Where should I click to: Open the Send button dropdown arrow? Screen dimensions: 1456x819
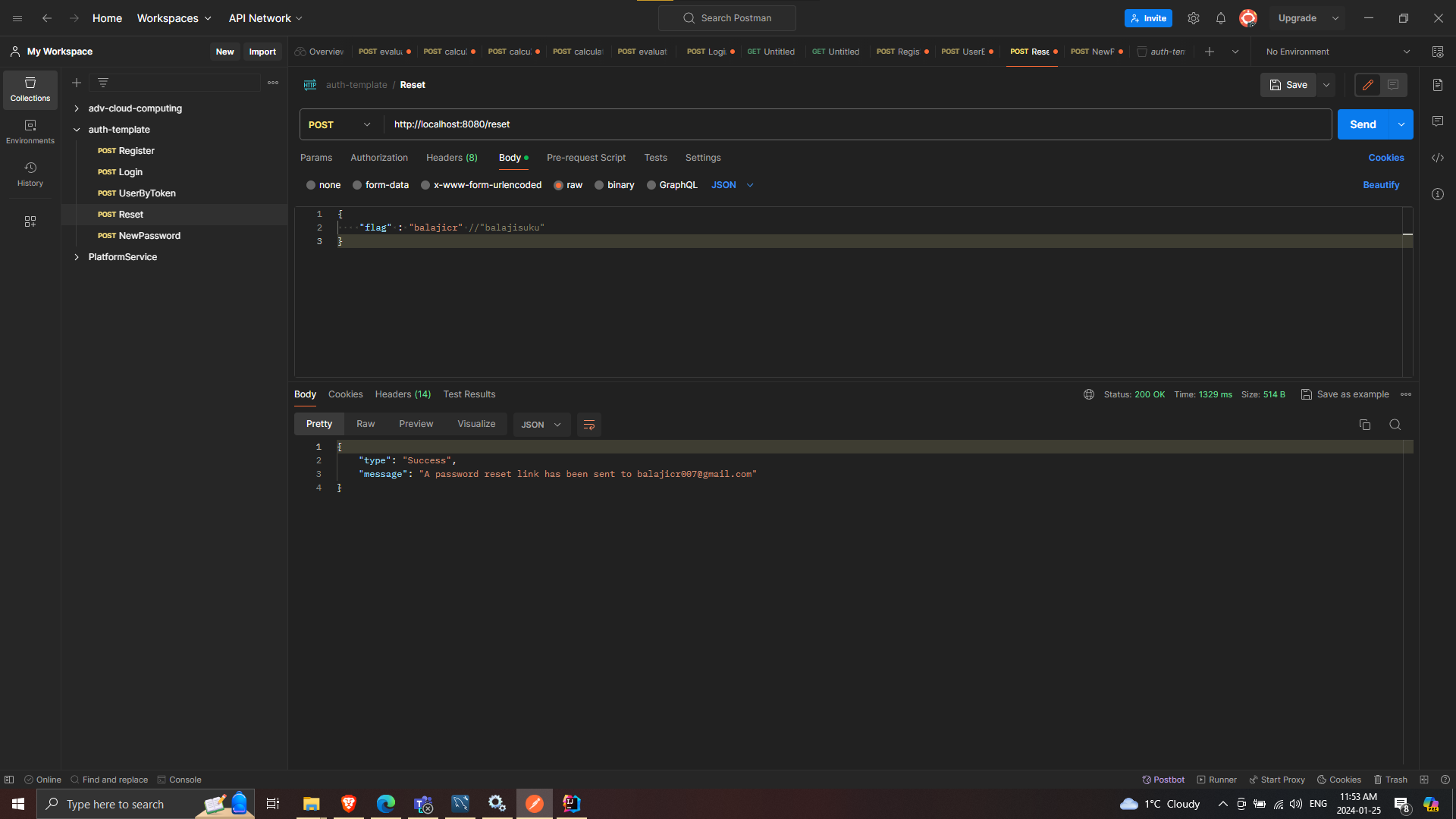[1401, 124]
